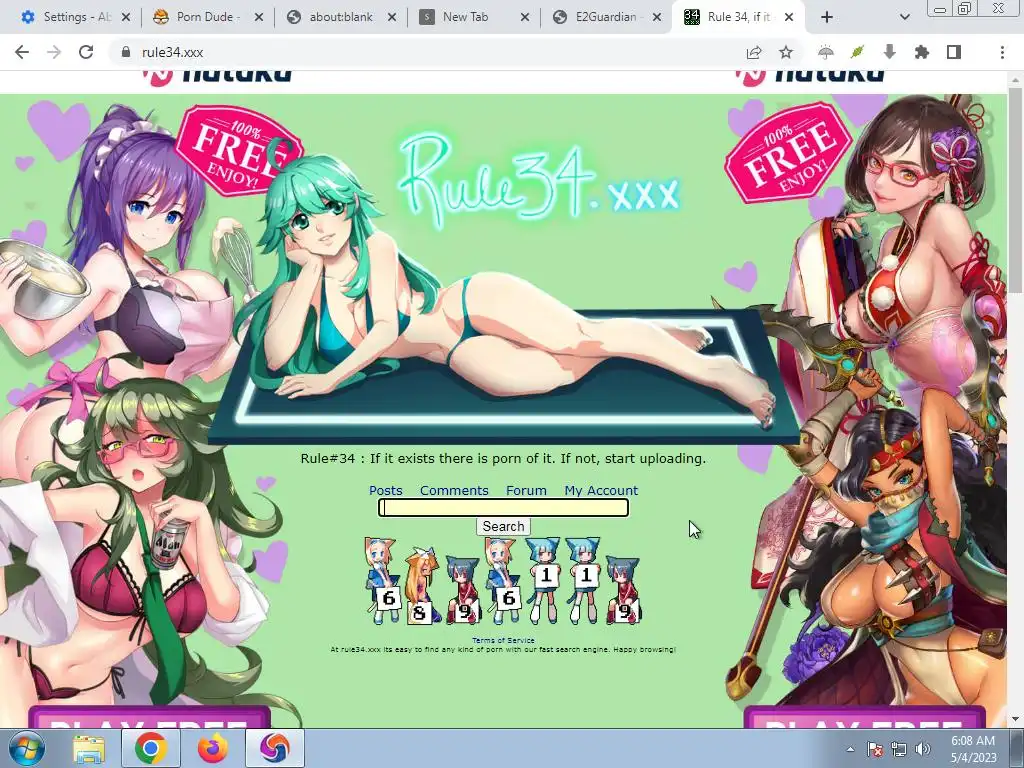
Task: Click the address bar showing rule34.xxx
Action: tap(431, 52)
